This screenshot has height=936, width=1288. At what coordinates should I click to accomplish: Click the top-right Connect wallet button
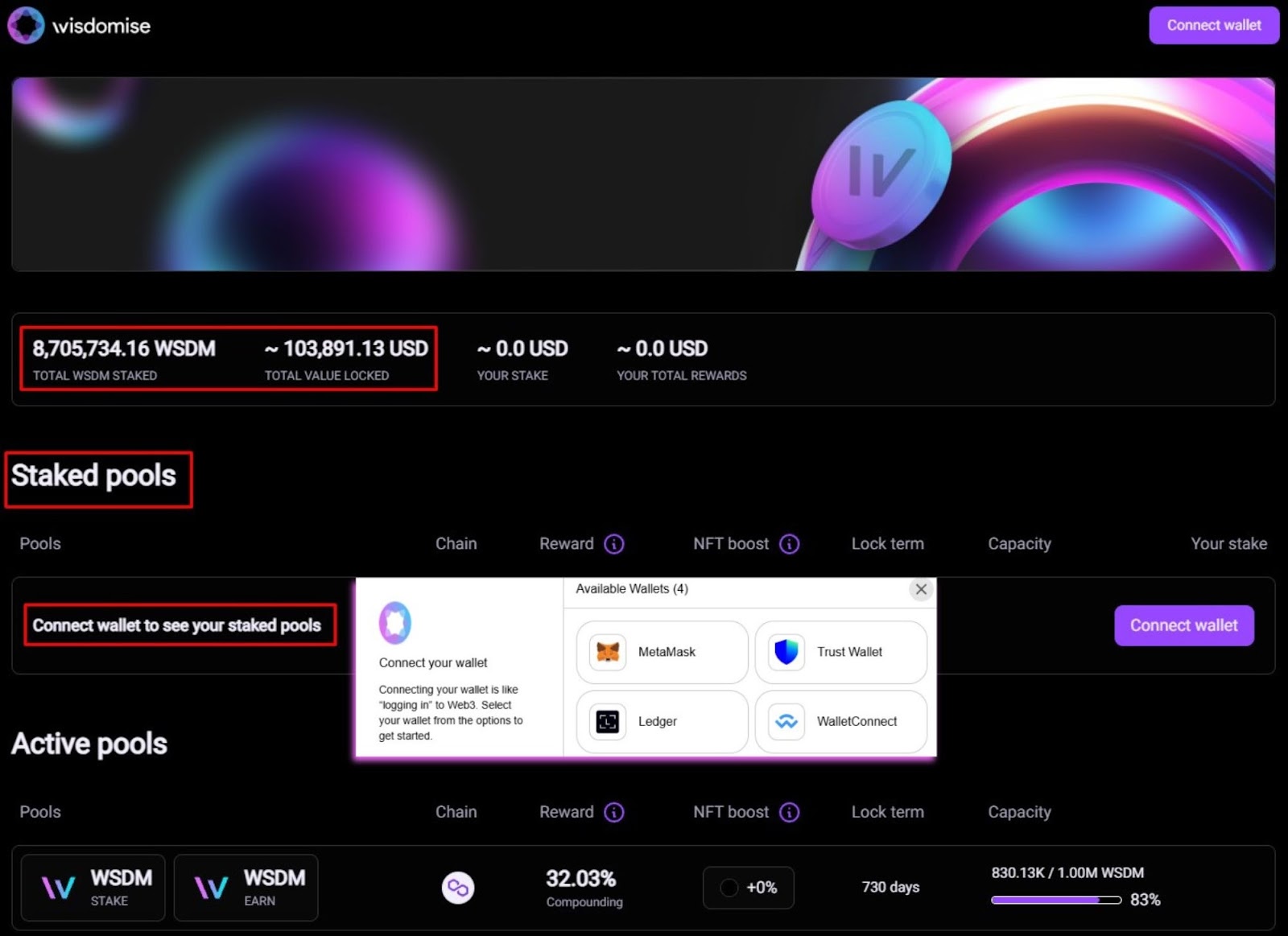pyautogui.click(x=1214, y=25)
